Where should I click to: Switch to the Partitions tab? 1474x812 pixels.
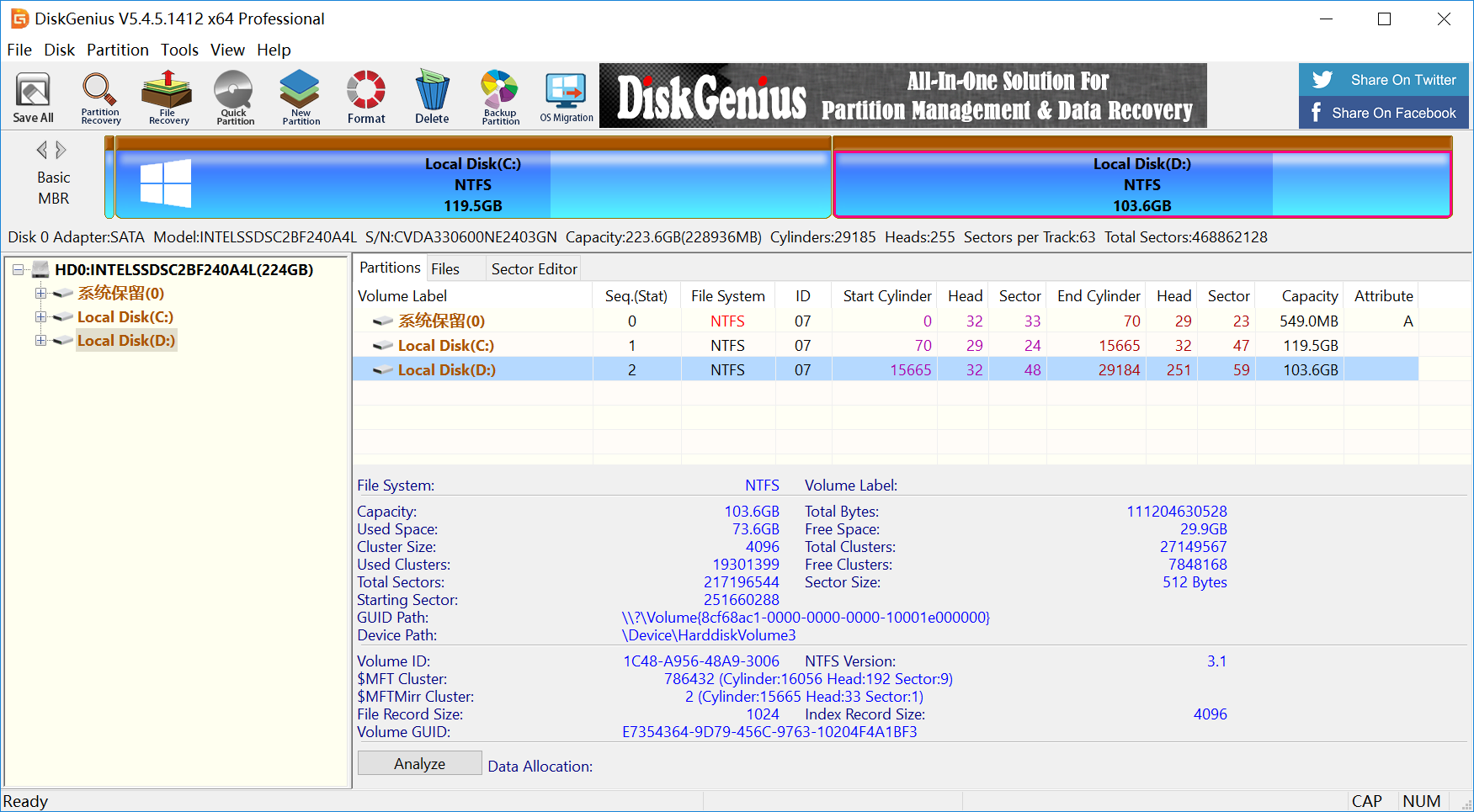390,268
